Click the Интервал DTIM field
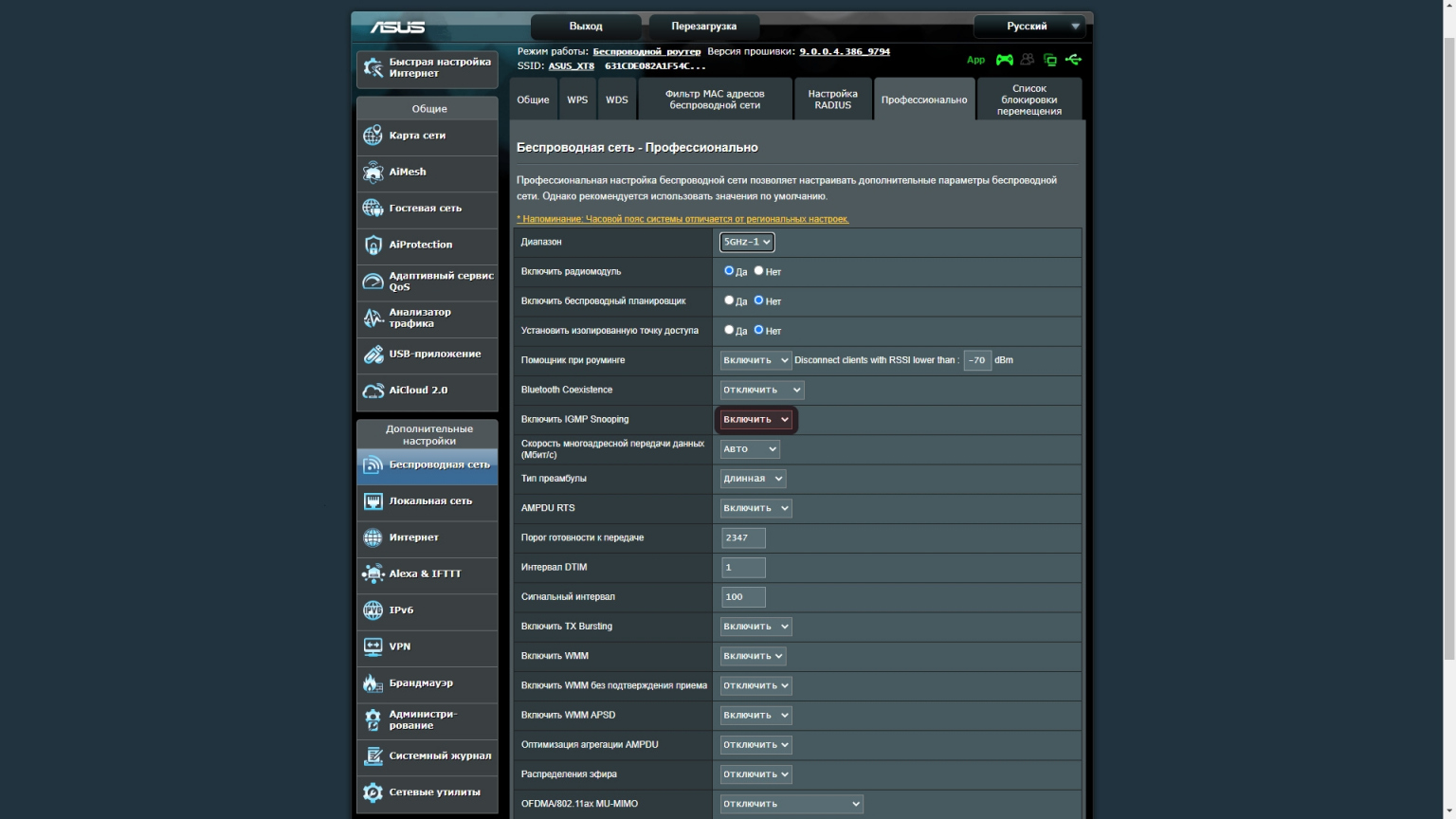The width and height of the screenshot is (1456, 819). pyautogui.click(x=743, y=567)
